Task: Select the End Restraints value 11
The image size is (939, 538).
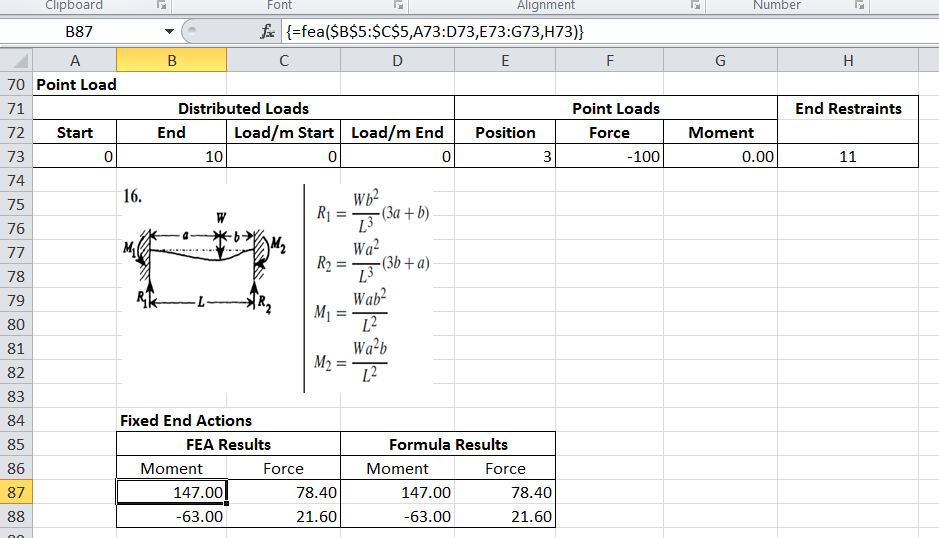Action: point(848,157)
